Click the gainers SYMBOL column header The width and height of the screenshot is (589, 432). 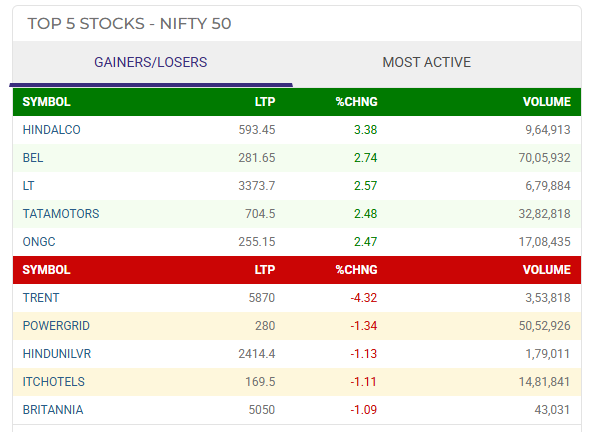coord(47,102)
